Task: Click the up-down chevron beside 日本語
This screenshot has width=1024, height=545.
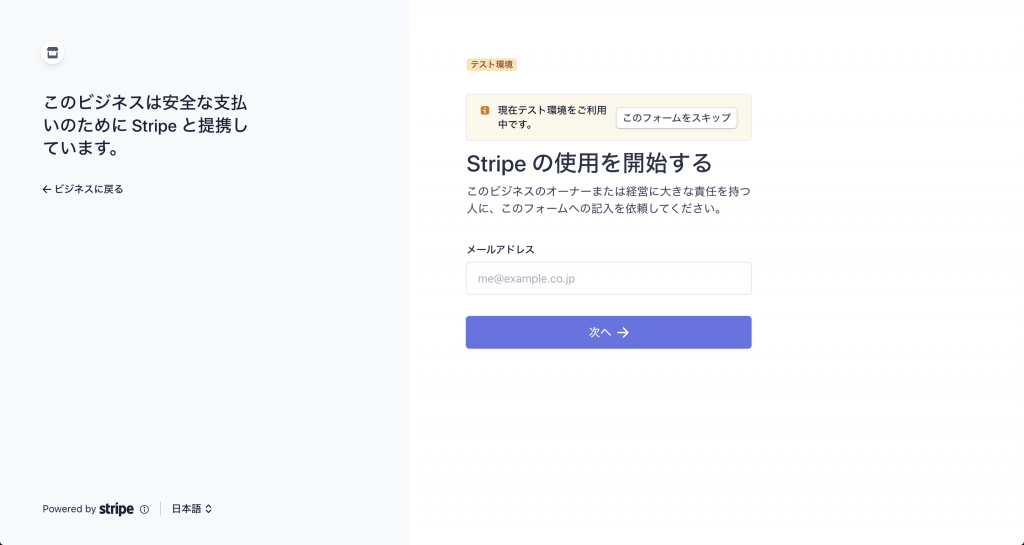Action: pos(208,509)
